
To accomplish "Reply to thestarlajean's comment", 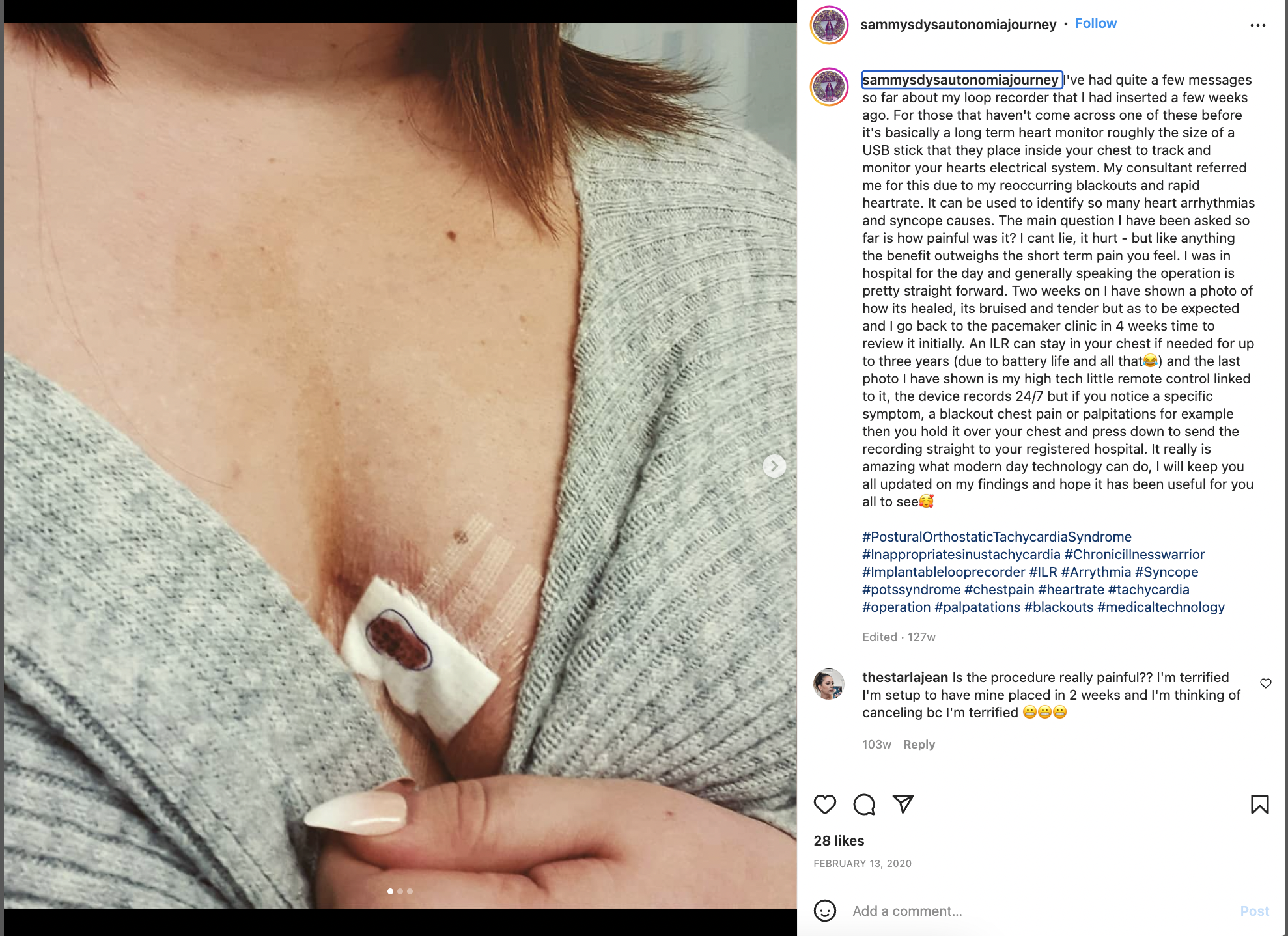I will 919,744.
